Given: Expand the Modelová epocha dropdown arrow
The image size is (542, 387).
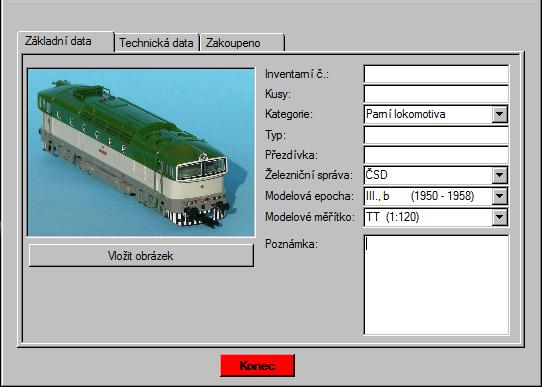Looking at the screenshot, I should tap(499, 196).
